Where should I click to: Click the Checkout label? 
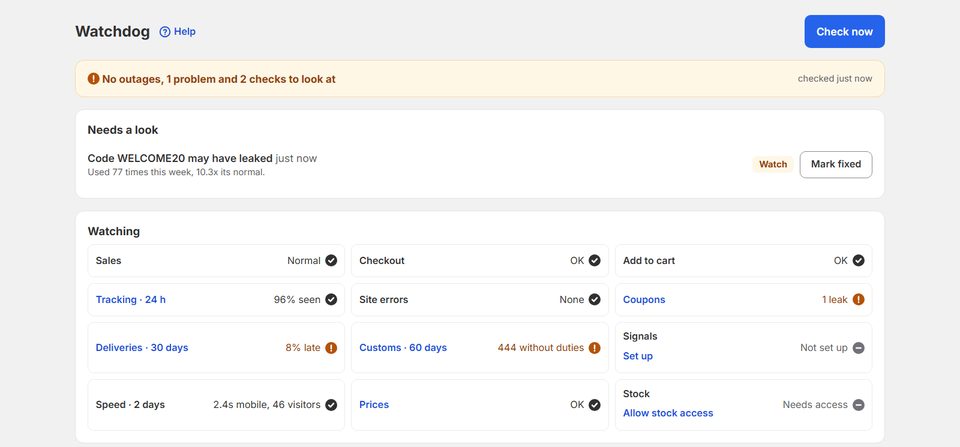[x=382, y=260]
